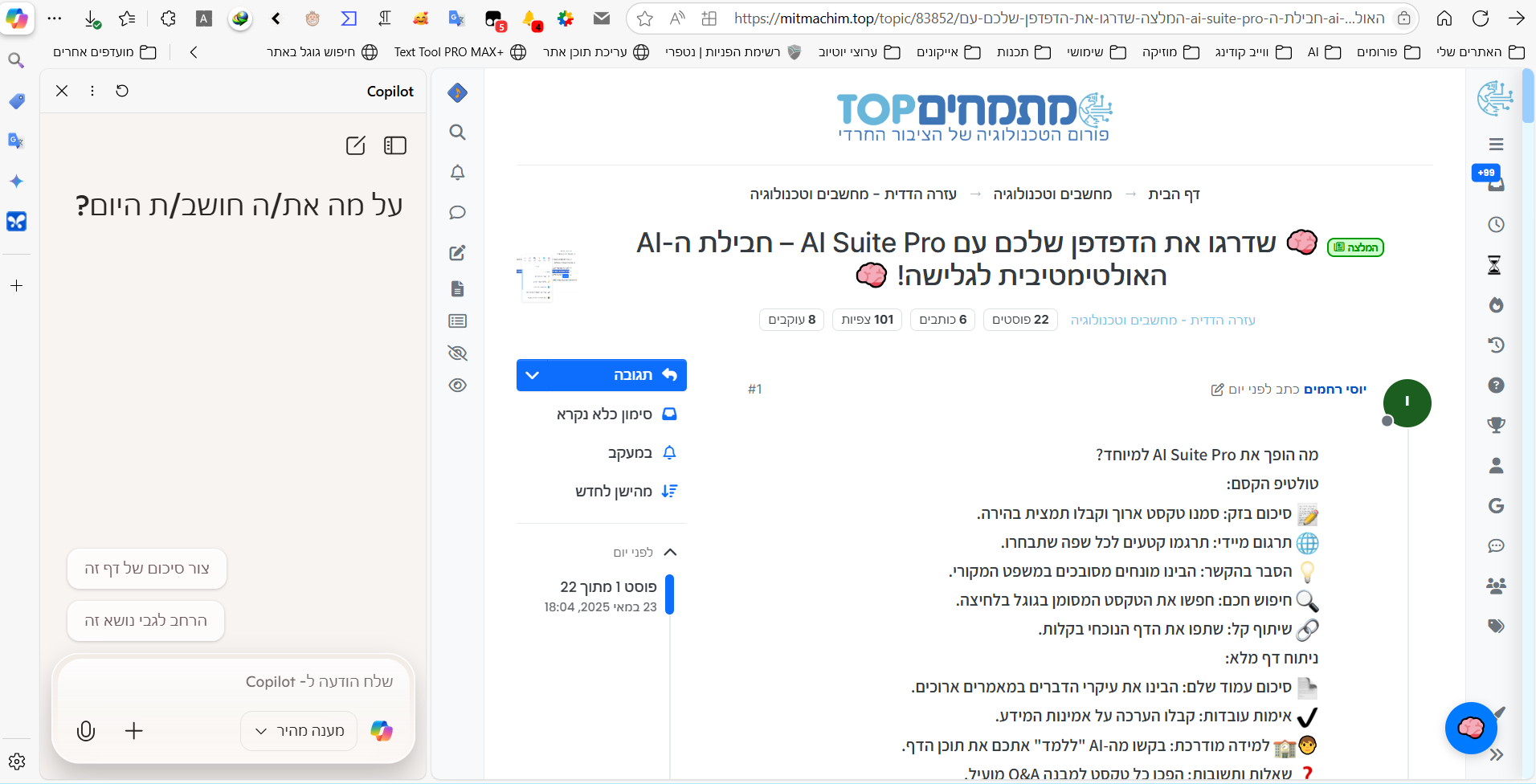Open the forum notifications bell icon
The height and width of the screenshot is (784, 1536).
457,172
